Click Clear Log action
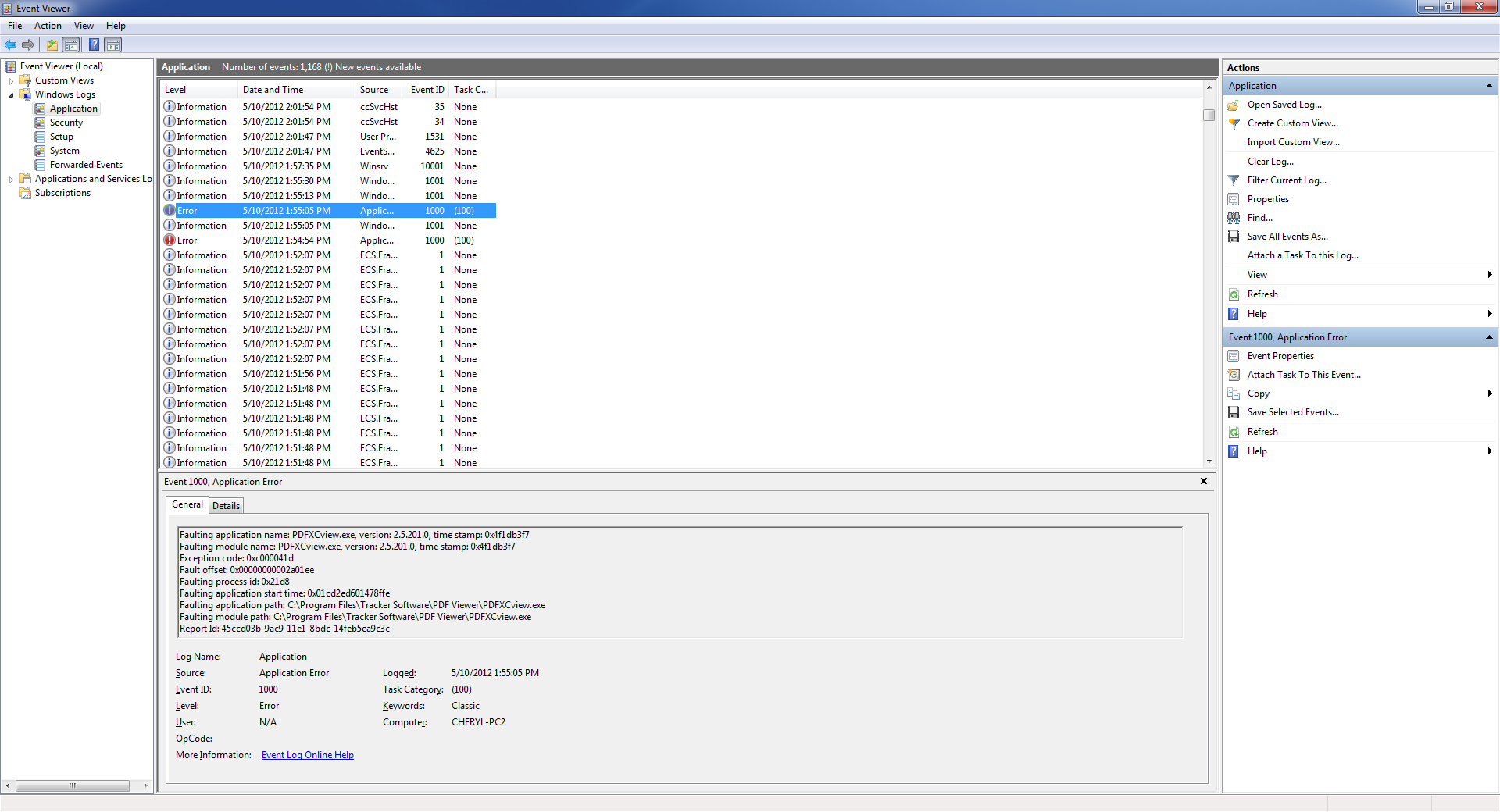Viewport: 1500px width, 812px height. coord(1270,162)
